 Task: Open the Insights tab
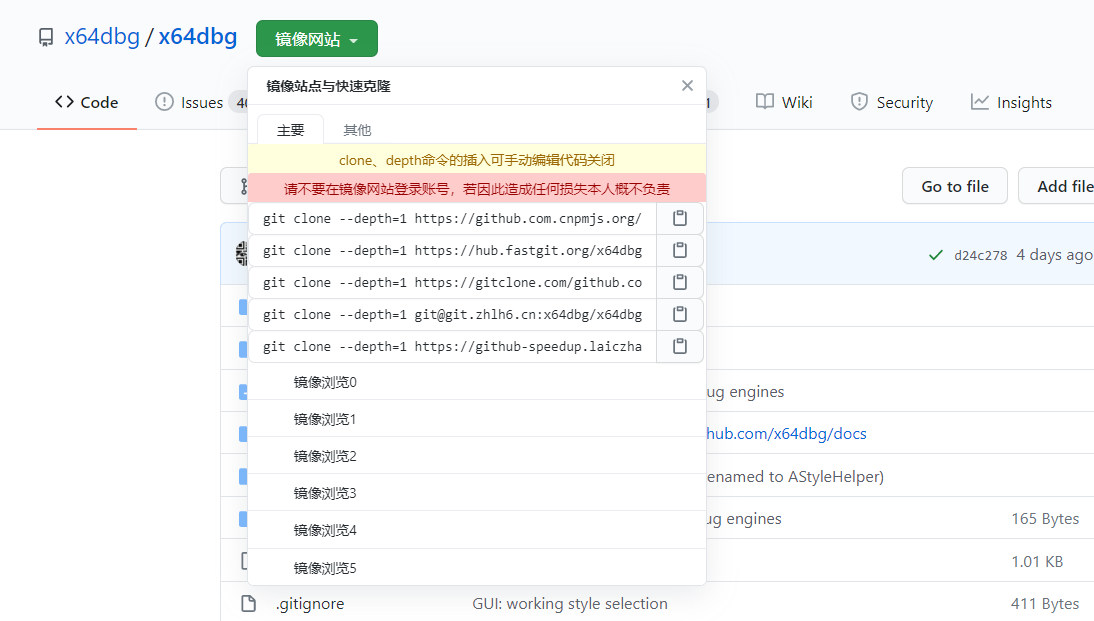pyautogui.click(x=1011, y=103)
